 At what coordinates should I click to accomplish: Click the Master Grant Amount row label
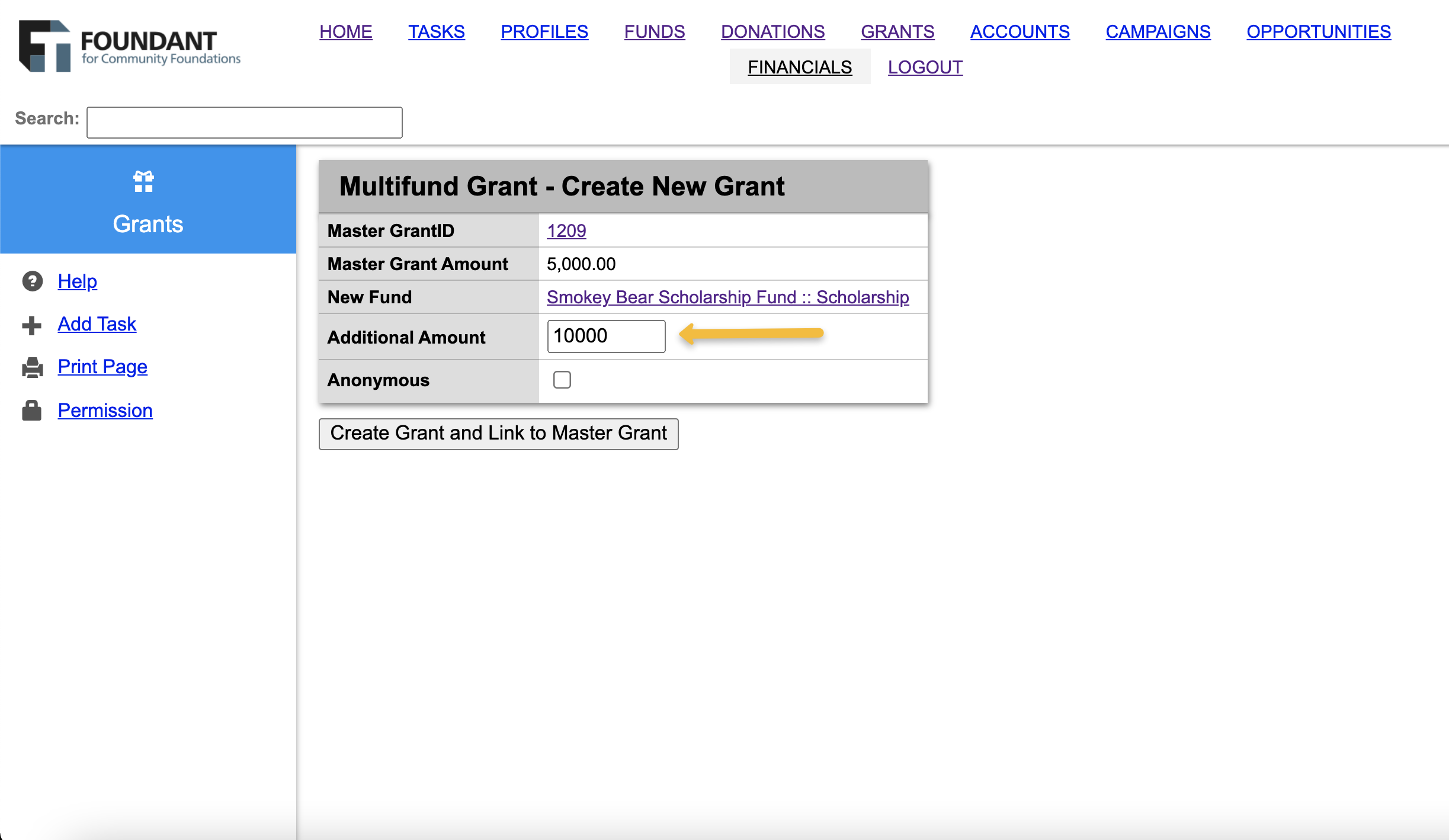pyautogui.click(x=418, y=264)
